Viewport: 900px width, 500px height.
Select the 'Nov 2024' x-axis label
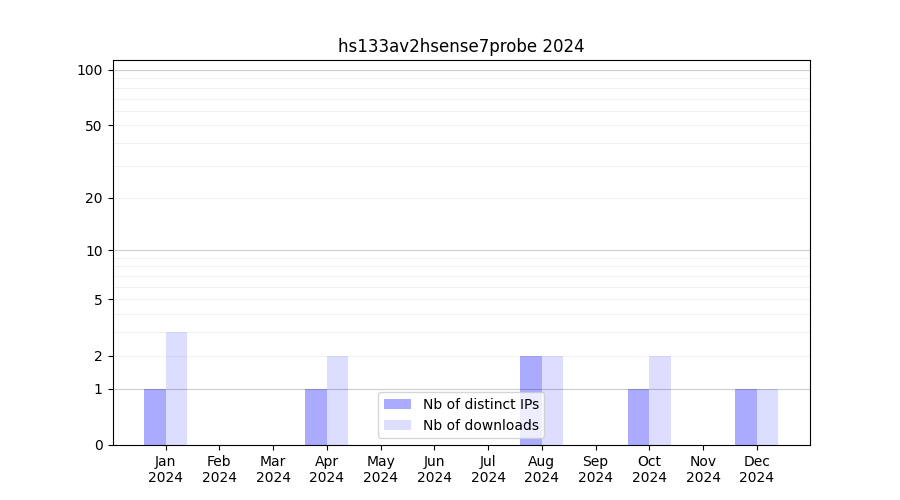(x=703, y=469)
